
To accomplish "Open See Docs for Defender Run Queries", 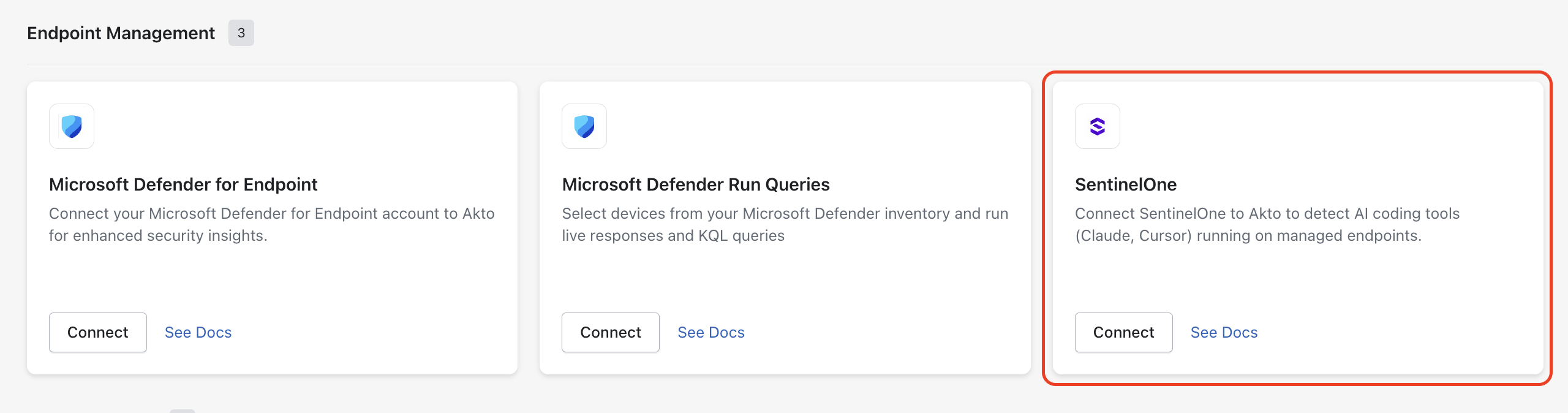I will pyautogui.click(x=711, y=332).
